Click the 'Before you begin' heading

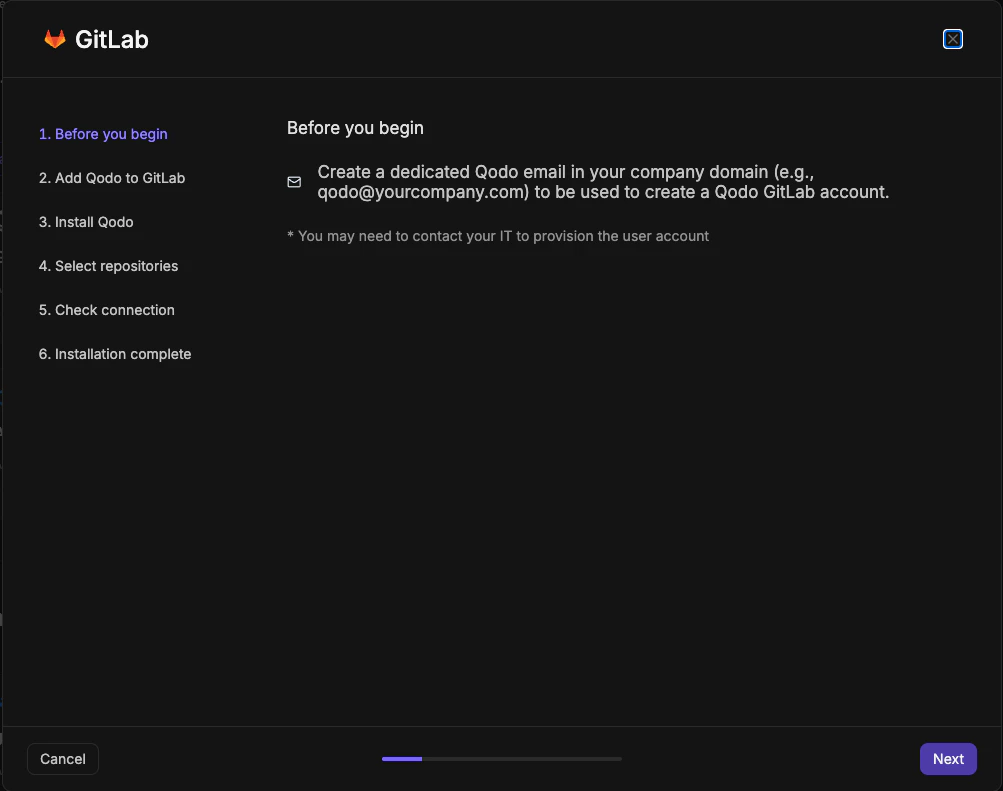point(355,128)
